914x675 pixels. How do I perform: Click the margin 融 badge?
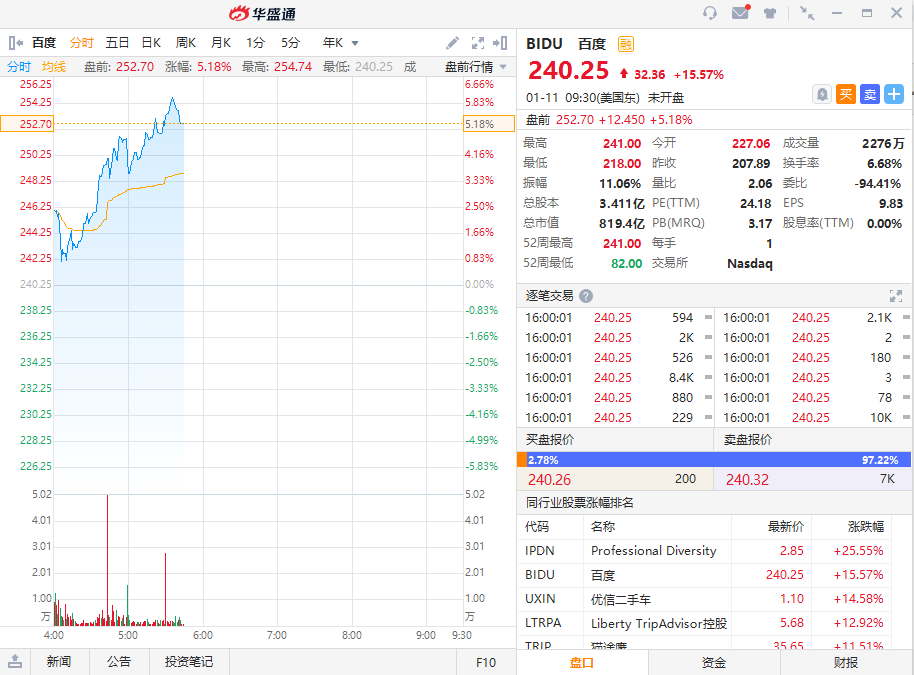626,44
